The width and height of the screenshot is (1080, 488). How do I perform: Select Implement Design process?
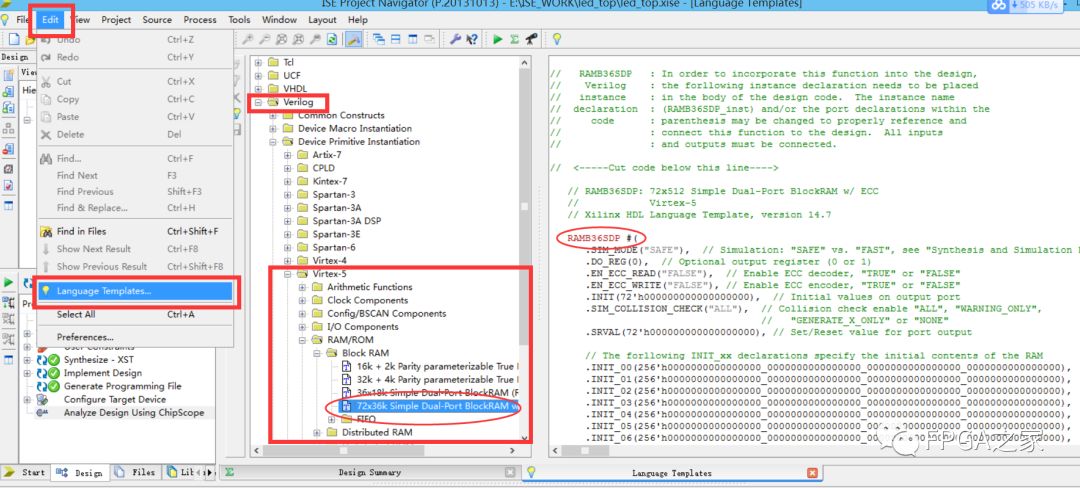pos(103,373)
